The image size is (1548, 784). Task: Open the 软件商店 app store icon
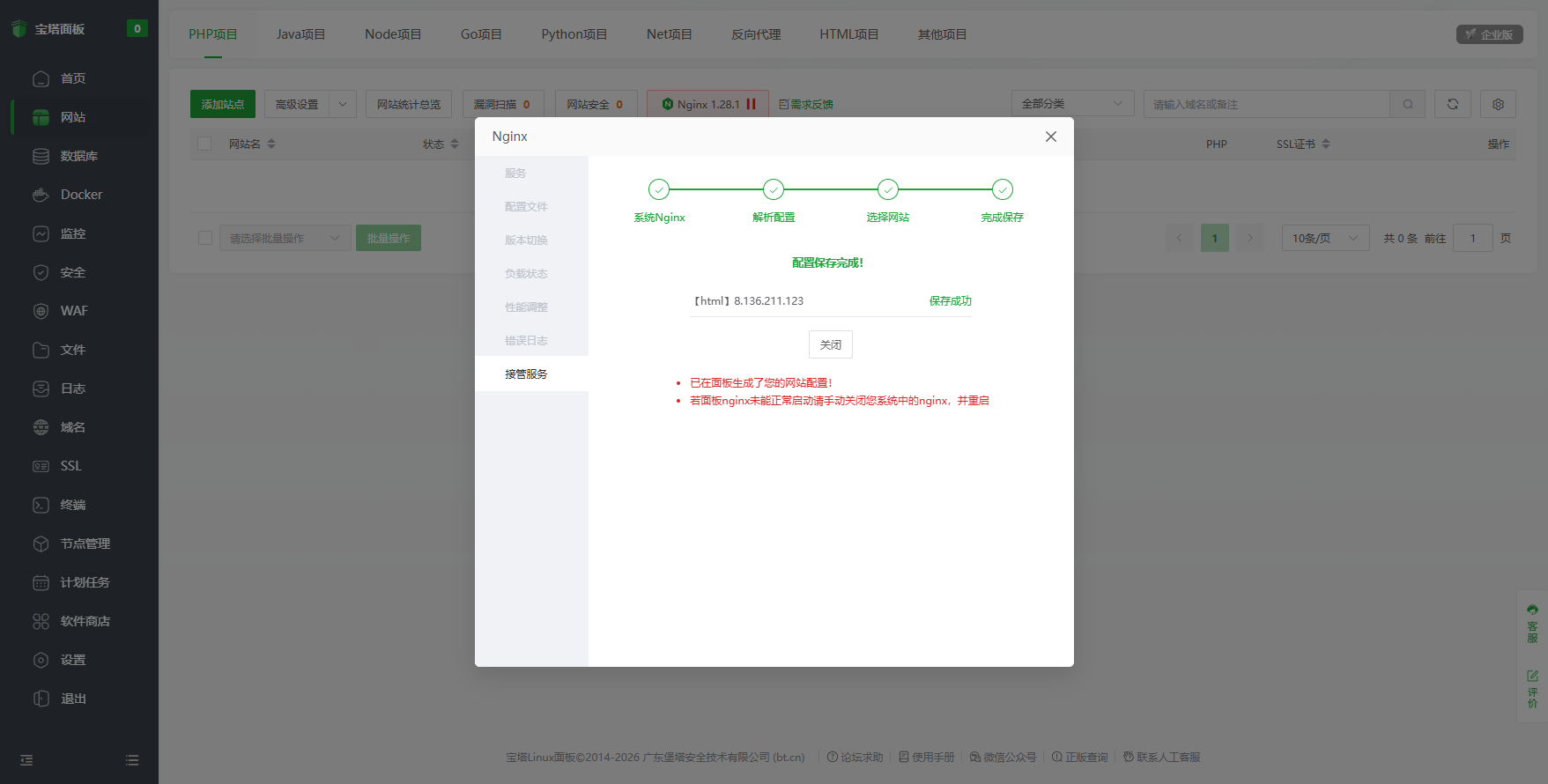coord(41,621)
